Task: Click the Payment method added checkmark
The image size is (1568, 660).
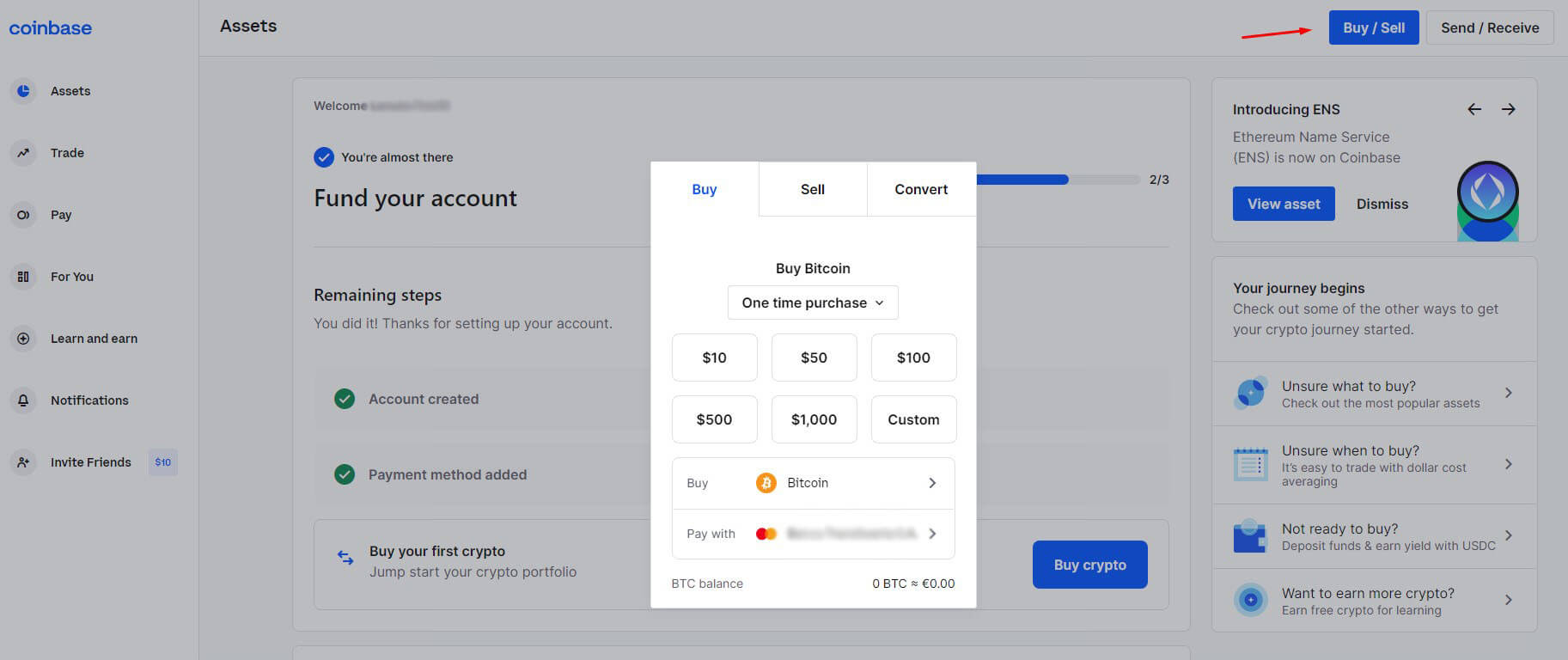Action: (345, 474)
